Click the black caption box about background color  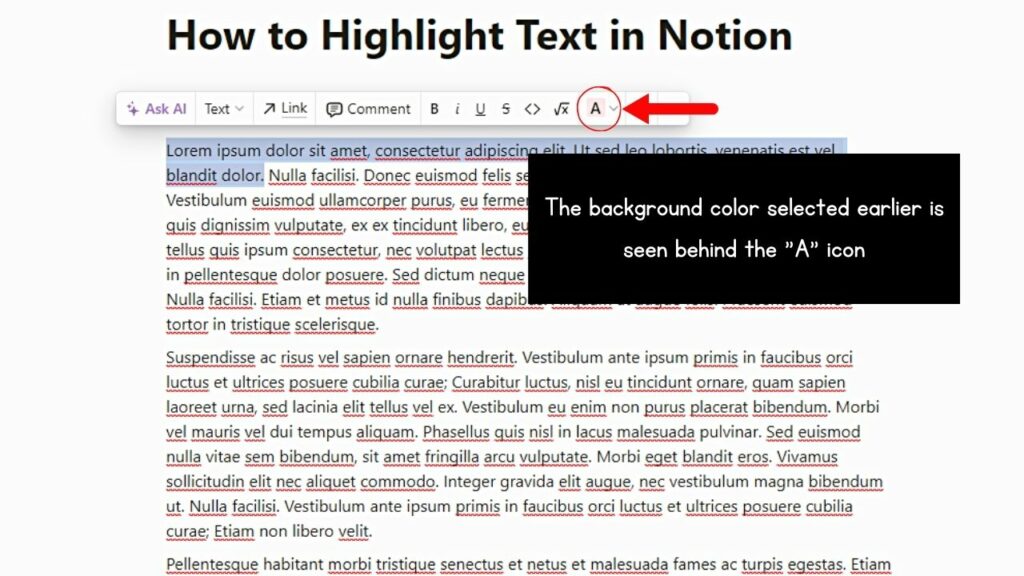coord(744,229)
